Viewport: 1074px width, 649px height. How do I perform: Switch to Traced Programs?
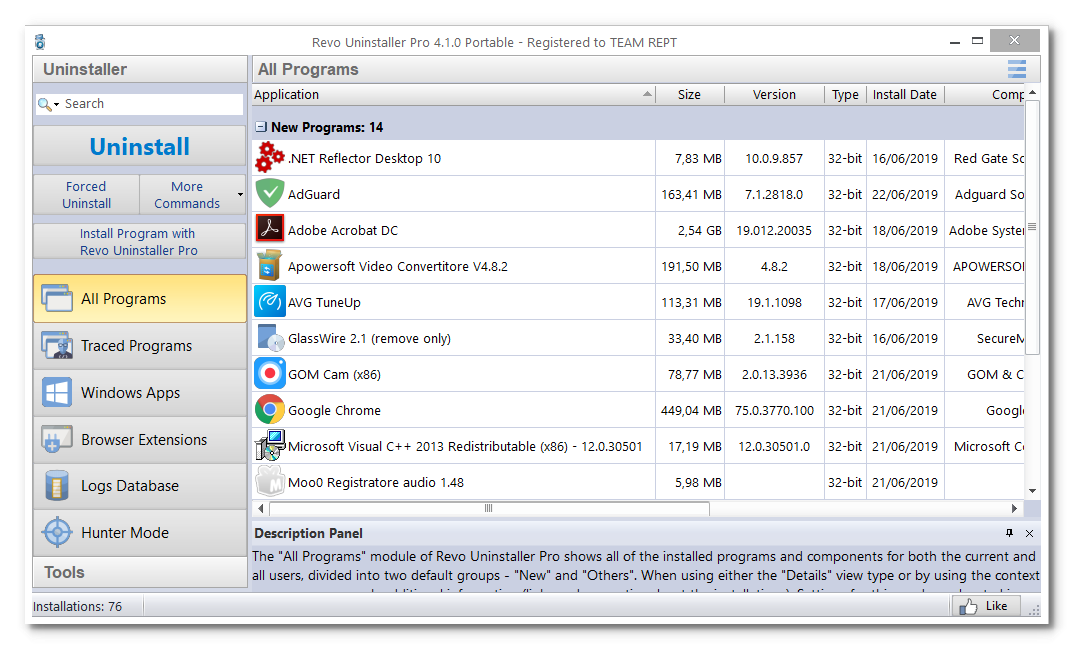(x=140, y=346)
